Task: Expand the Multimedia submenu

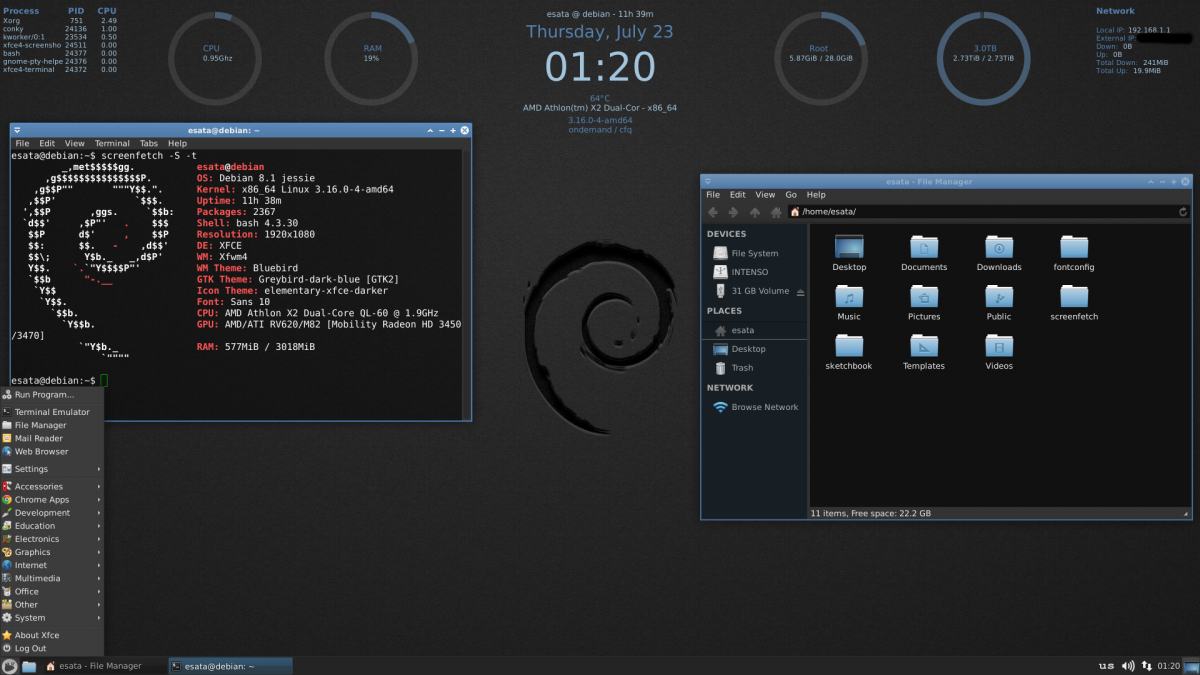Action: [x=52, y=578]
